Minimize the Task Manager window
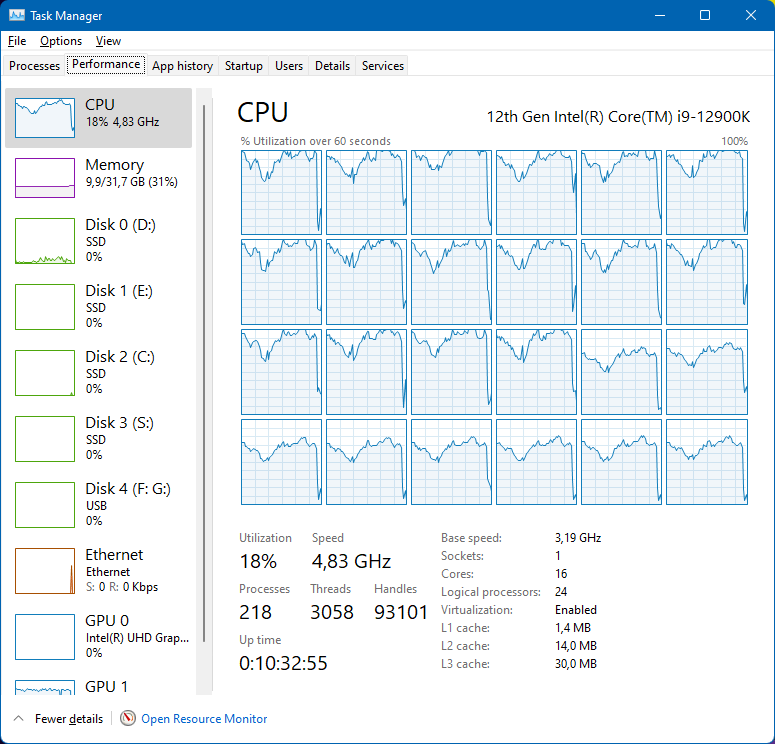 [x=660, y=15]
